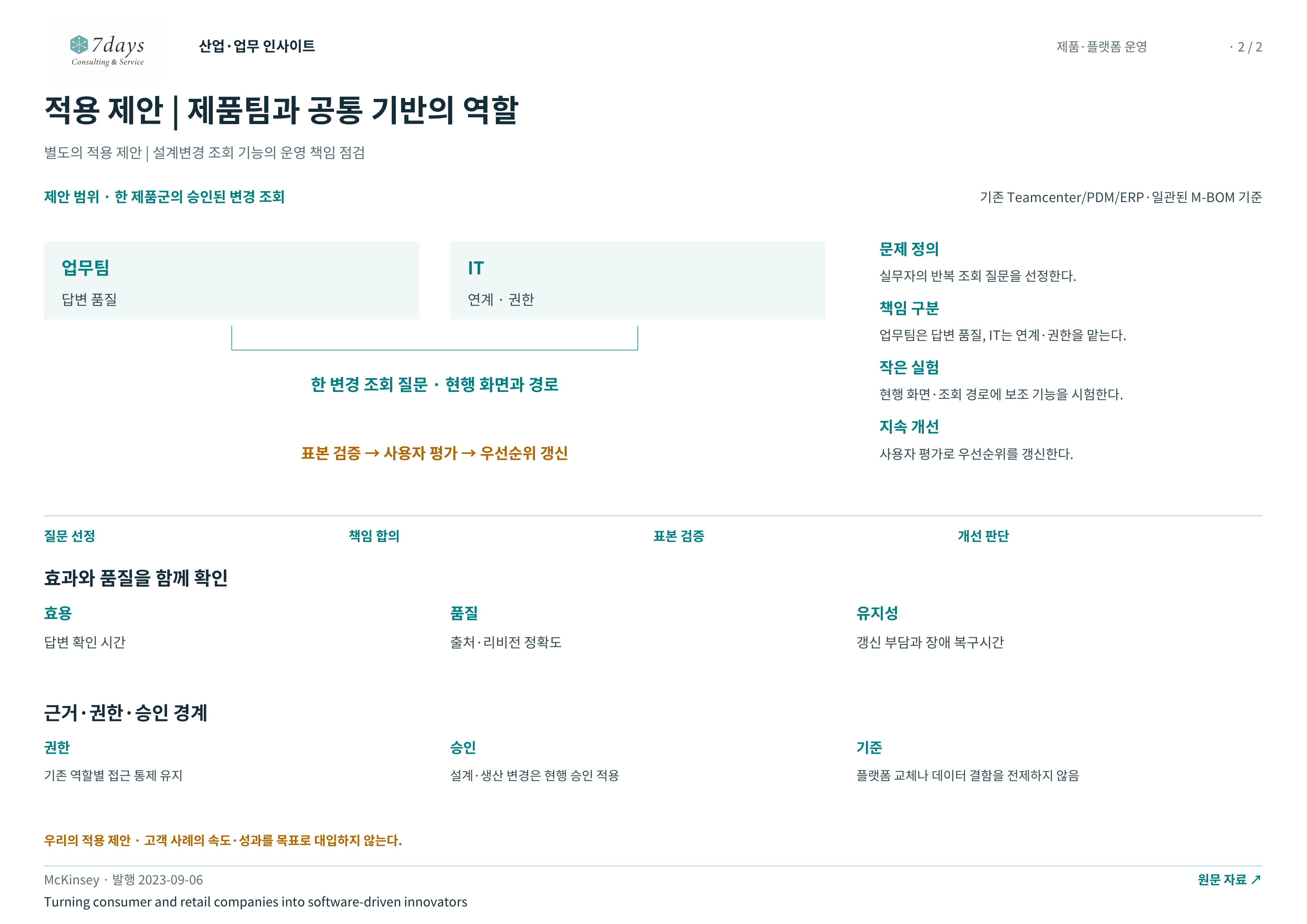Open the 원문 자료 link
This screenshot has height=924, width=1307.
tap(1229, 879)
